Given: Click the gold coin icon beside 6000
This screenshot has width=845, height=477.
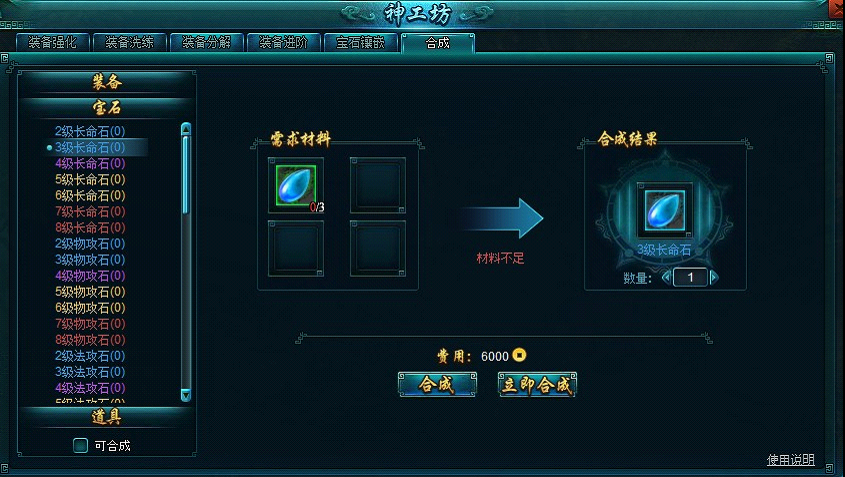Looking at the screenshot, I should (519, 355).
